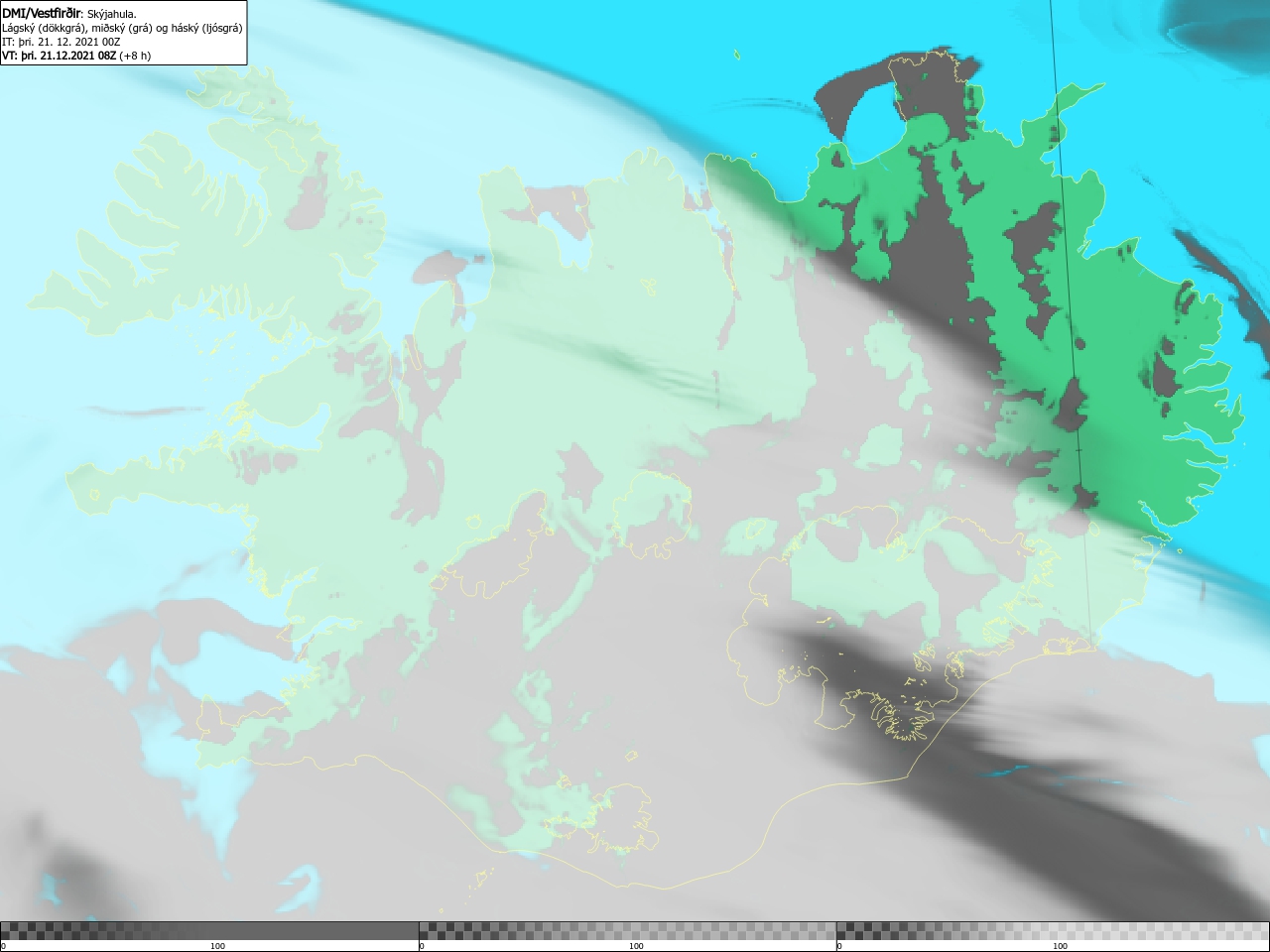Click the "VT: þri. 21.12.2021 08Z (+8 h)" line
Viewport: 1270px width, 952px height.
[x=76, y=56]
